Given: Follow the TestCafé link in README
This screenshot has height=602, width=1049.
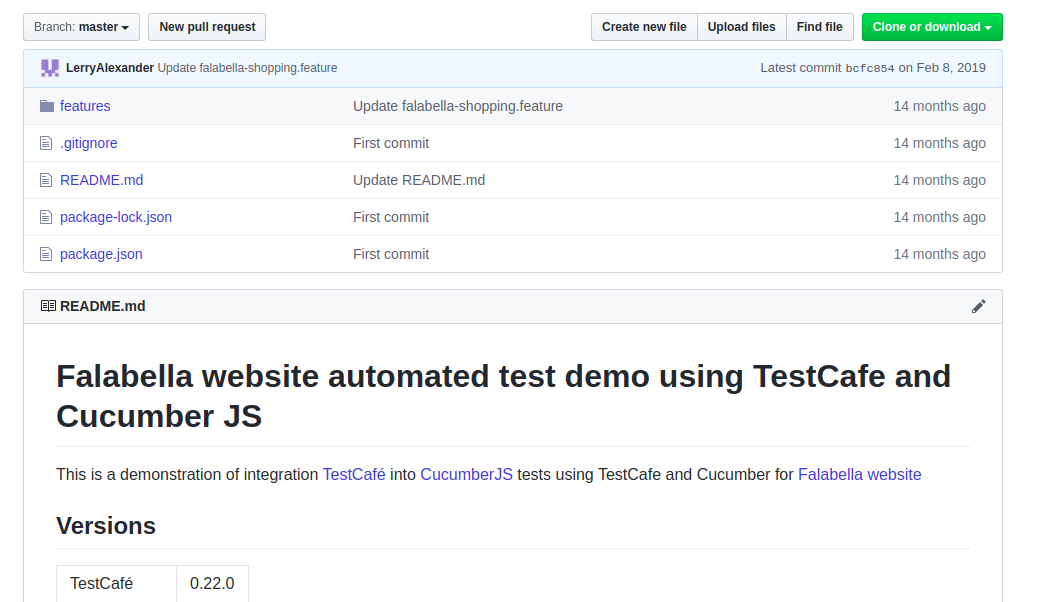Looking at the screenshot, I should pos(354,474).
